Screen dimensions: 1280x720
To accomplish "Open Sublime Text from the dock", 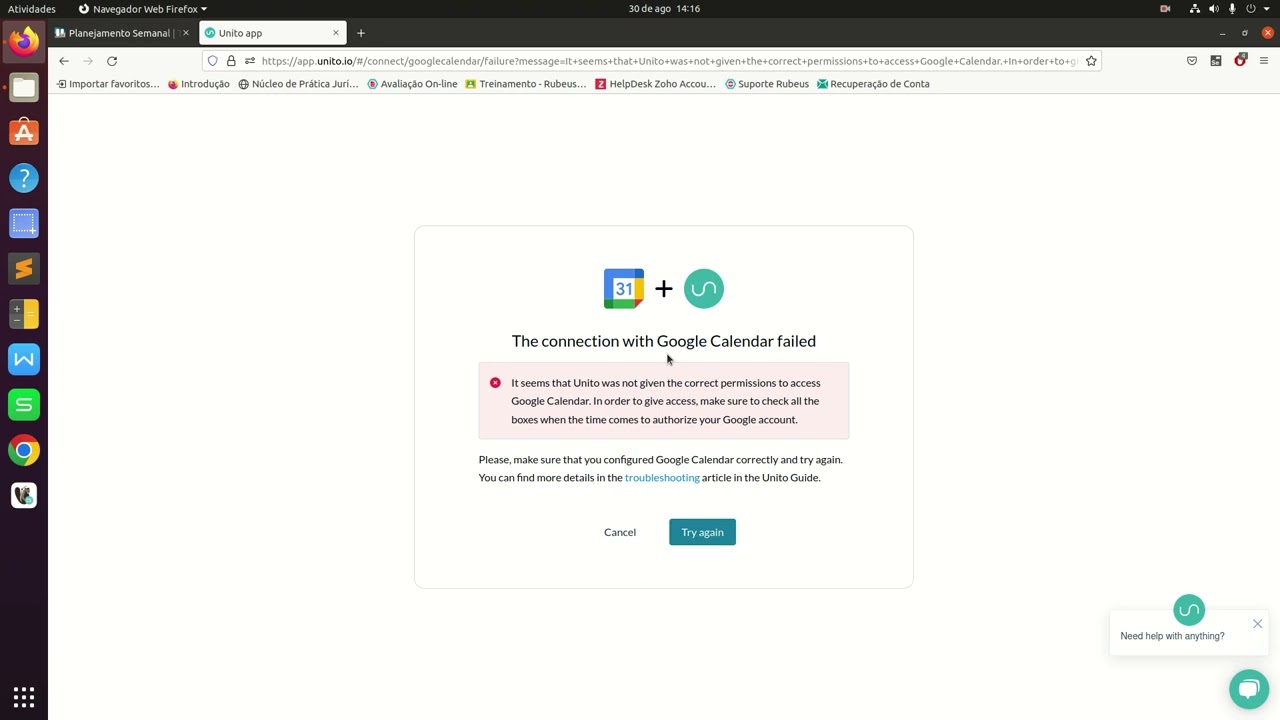I will [x=24, y=268].
